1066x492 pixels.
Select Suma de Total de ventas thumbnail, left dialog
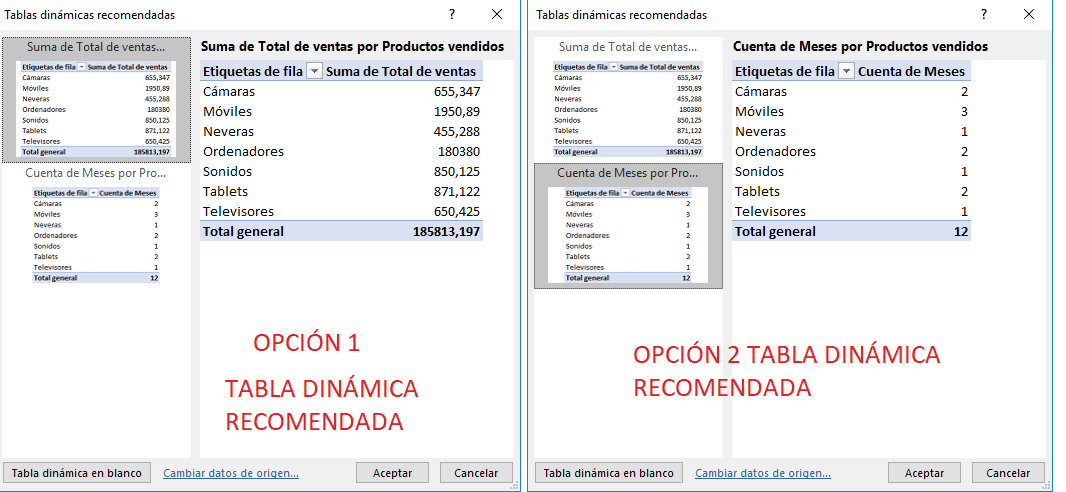(x=96, y=100)
